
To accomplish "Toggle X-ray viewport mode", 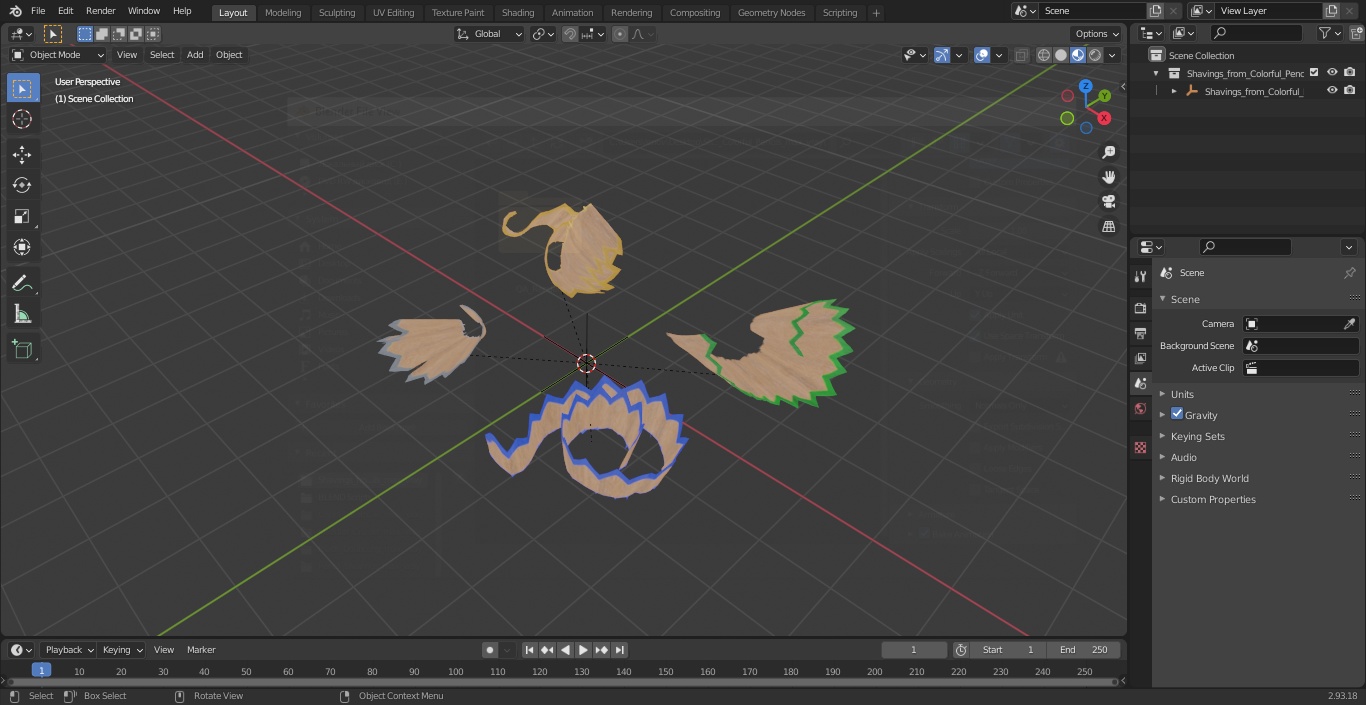I will pyautogui.click(x=1021, y=55).
